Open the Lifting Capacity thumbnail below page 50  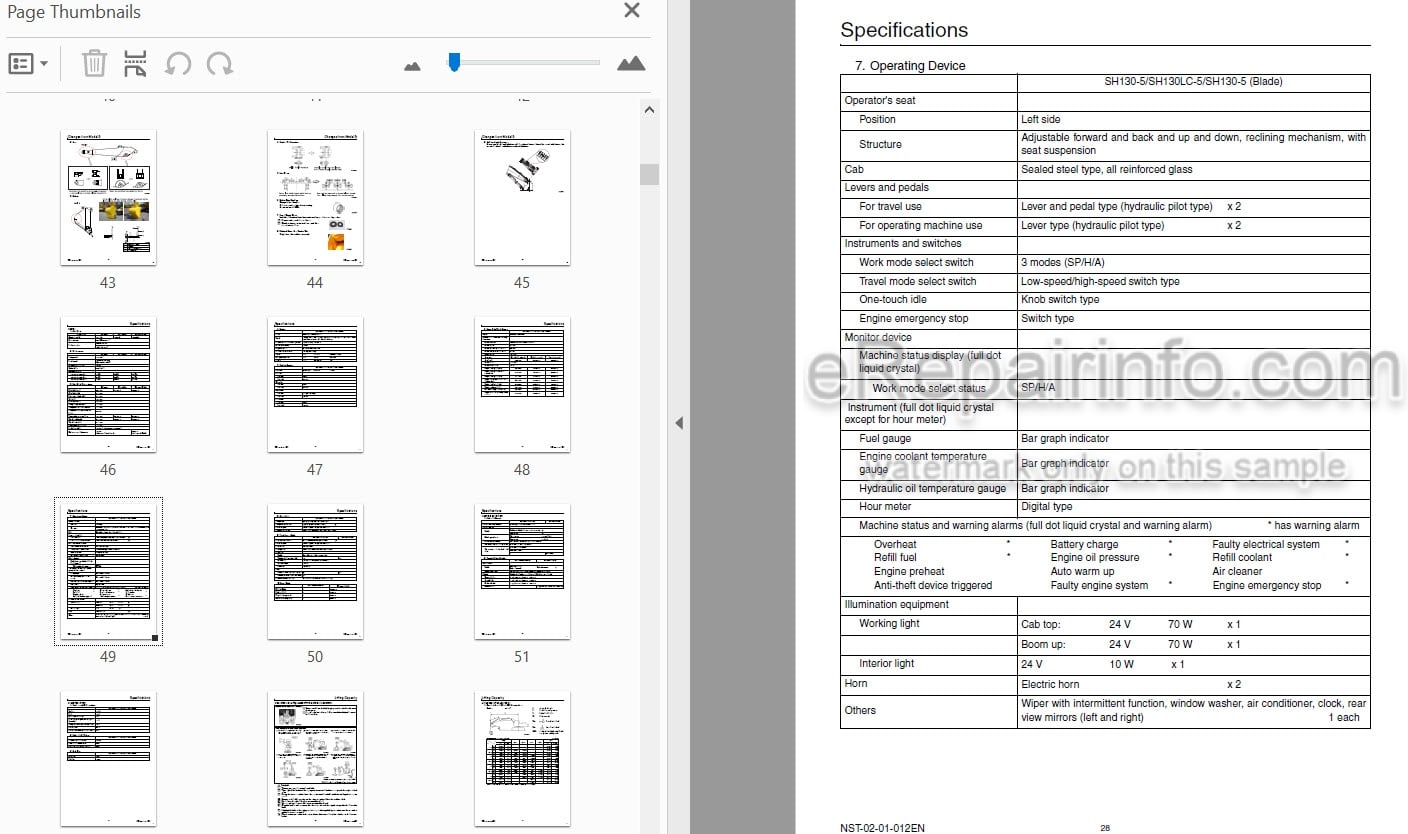tap(315, 758)
